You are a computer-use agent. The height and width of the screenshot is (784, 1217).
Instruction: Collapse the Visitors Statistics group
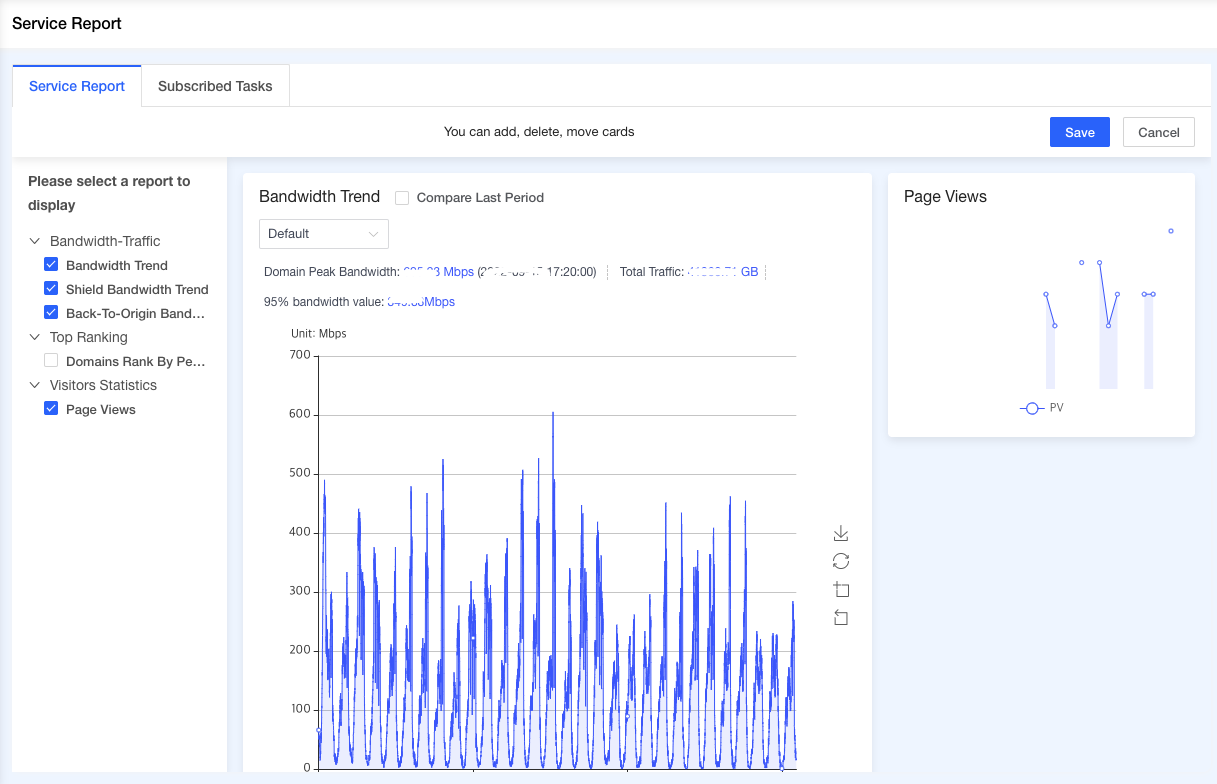35,385
